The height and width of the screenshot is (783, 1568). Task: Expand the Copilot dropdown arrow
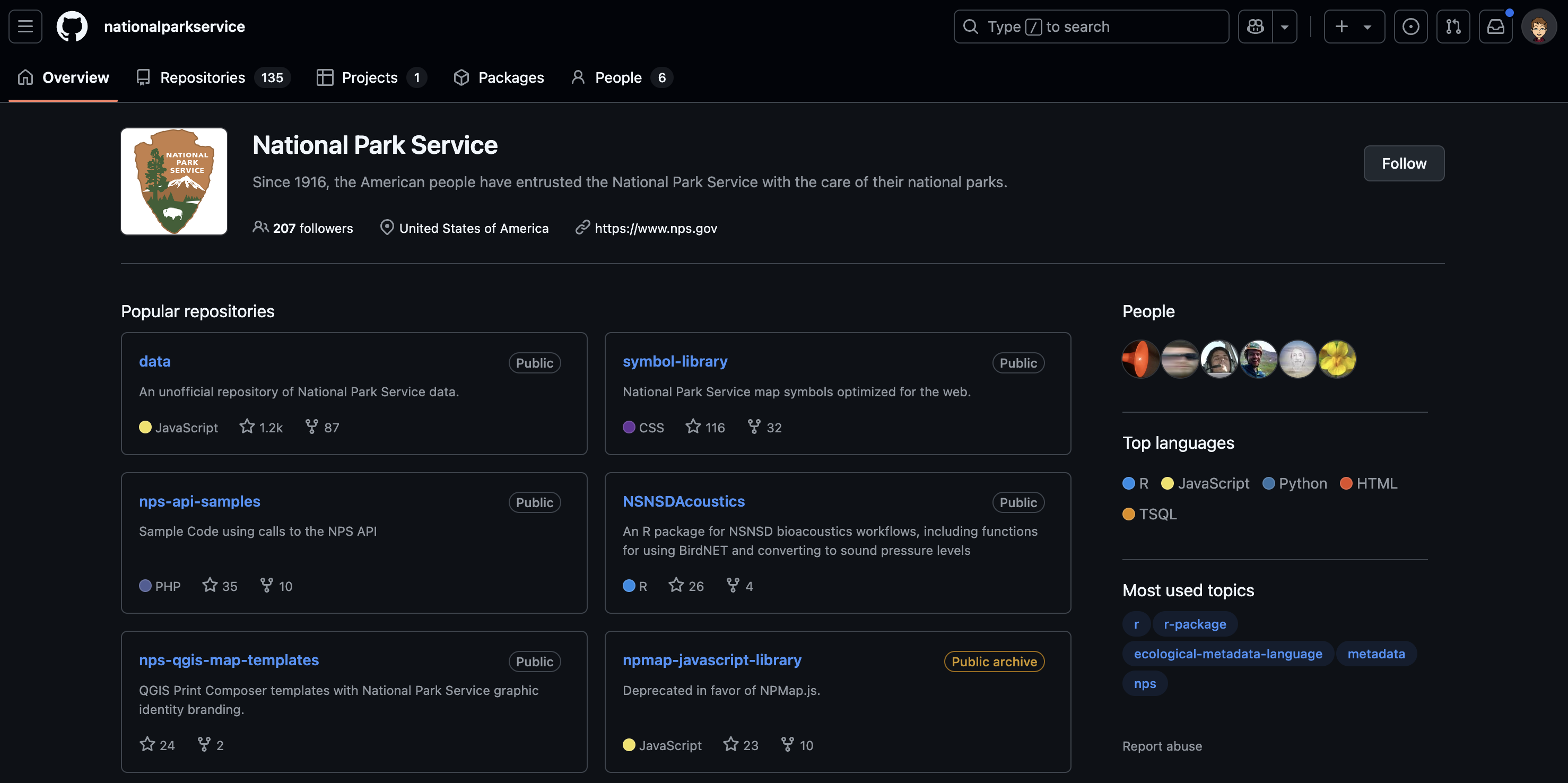click(x=1284, y=26)
